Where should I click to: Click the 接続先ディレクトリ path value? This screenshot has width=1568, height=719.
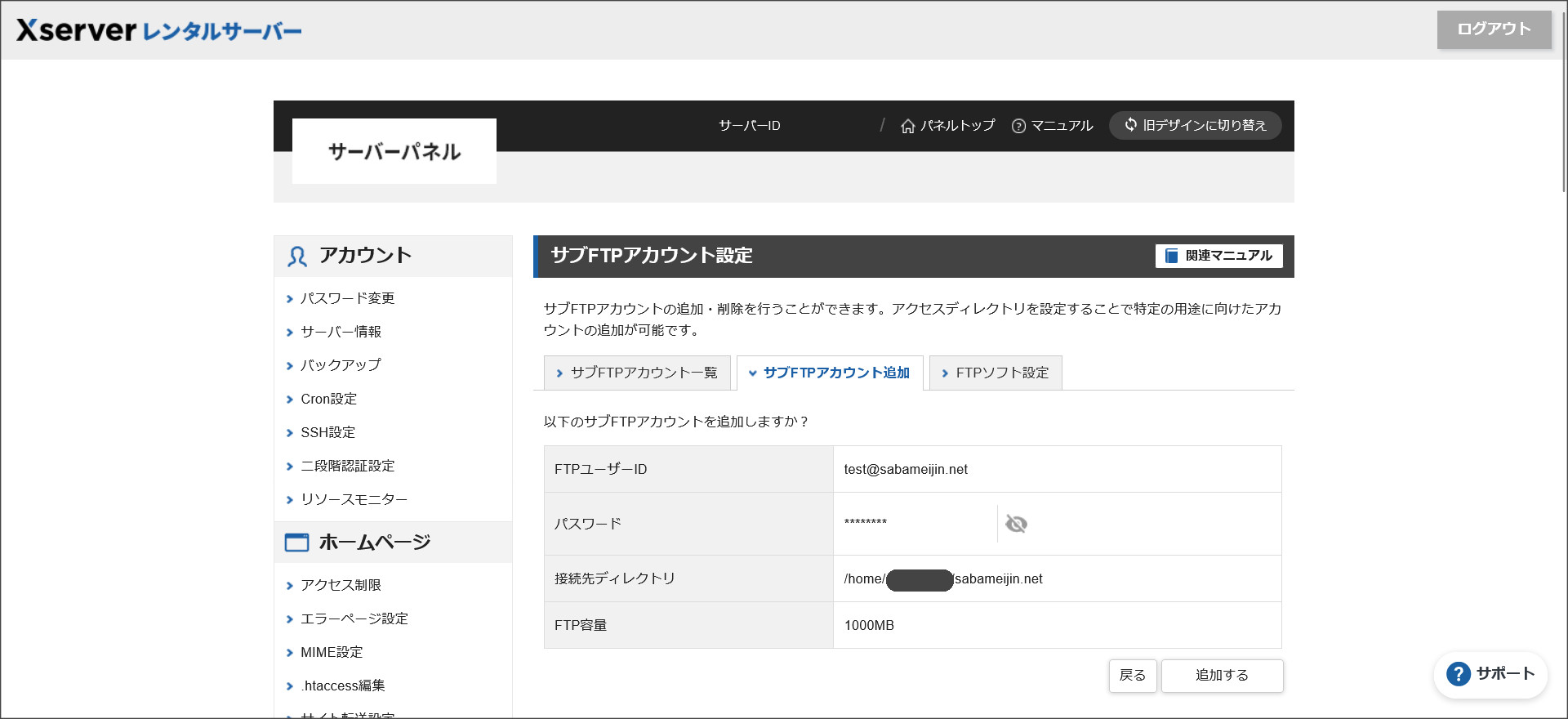[943, 579]
